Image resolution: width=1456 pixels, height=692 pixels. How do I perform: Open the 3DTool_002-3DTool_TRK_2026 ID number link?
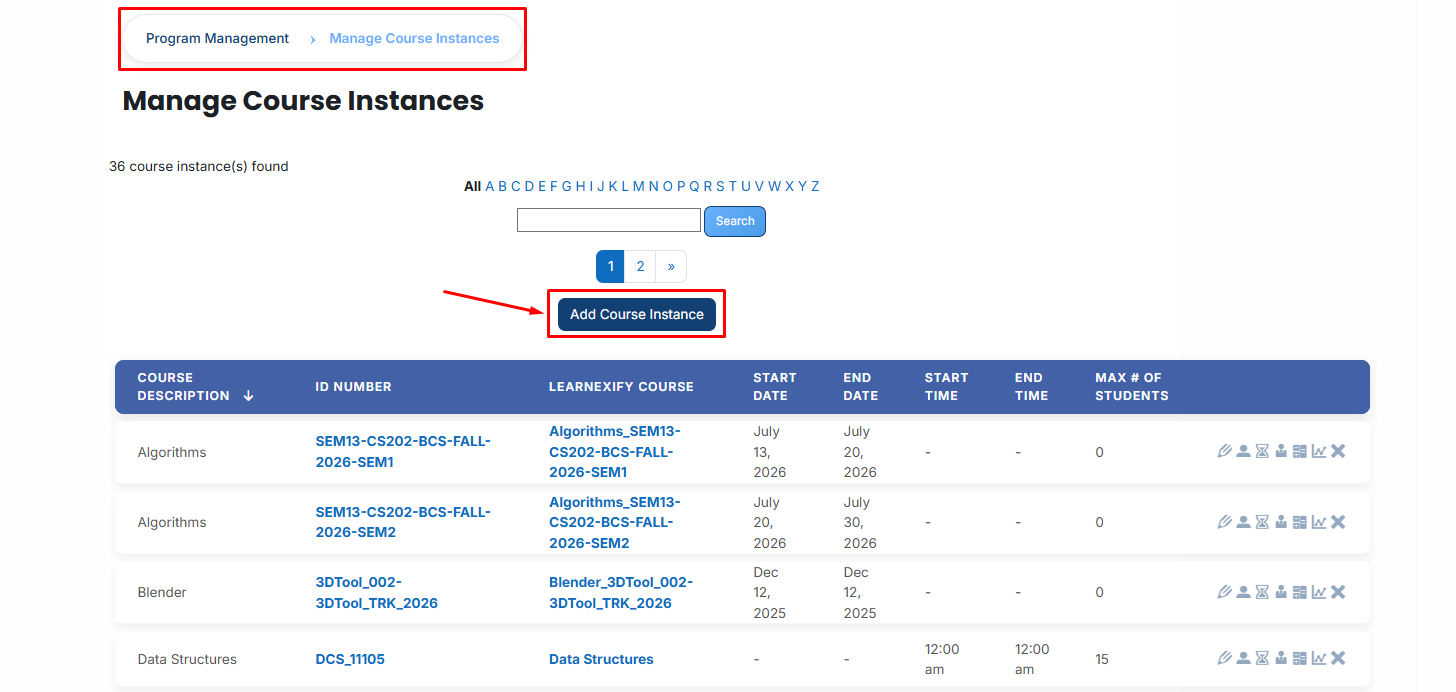[376, 593]
